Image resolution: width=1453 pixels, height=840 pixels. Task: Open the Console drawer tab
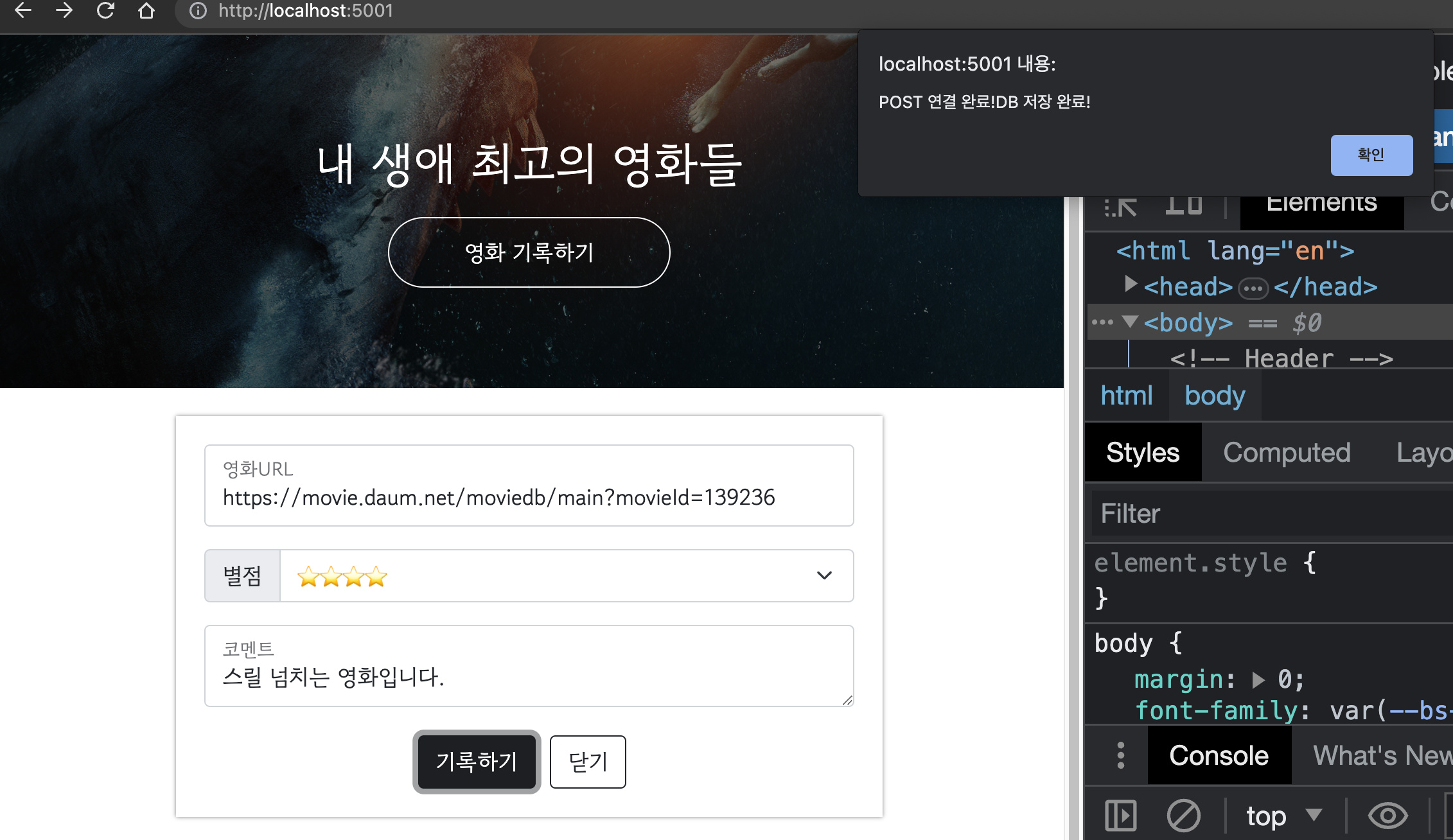(x=1219, y=755)
